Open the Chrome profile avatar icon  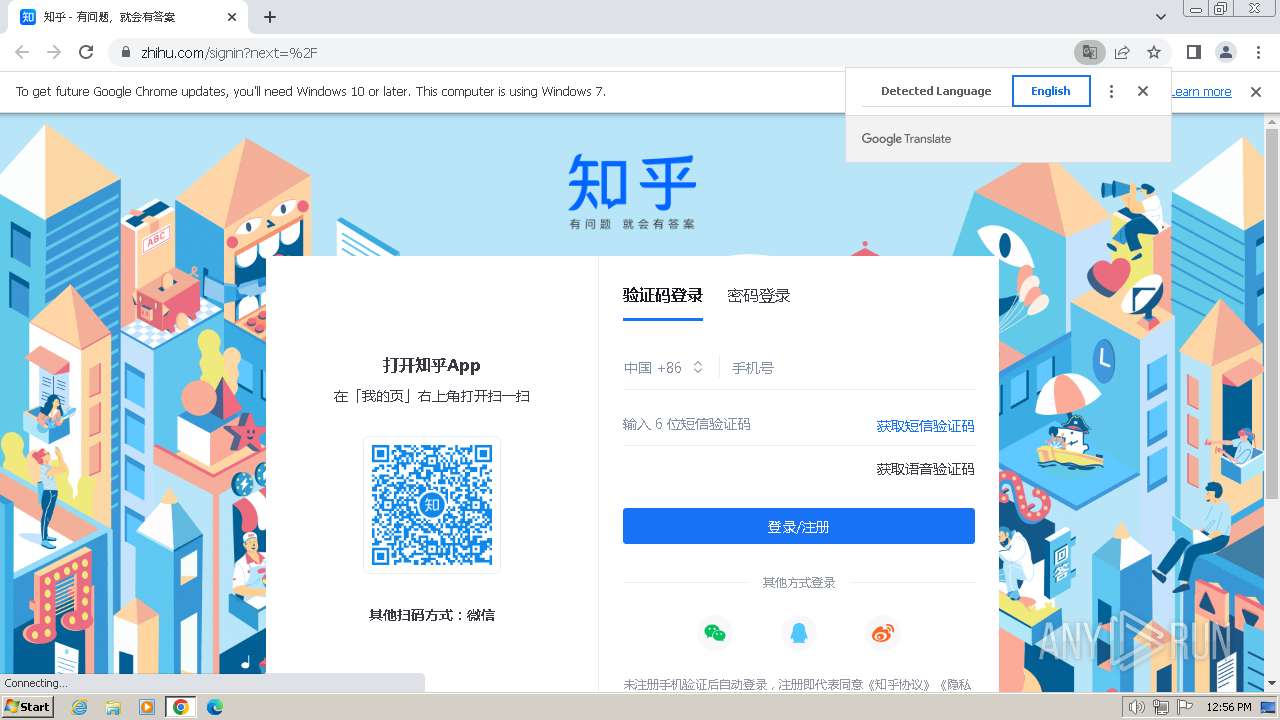click(1225, 52)
